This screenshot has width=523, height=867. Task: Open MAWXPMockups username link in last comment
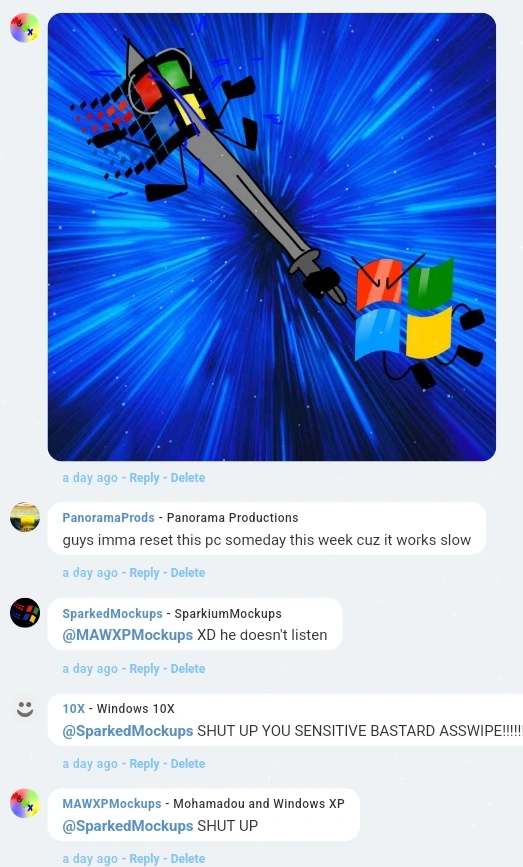click(x=112, y=803)
